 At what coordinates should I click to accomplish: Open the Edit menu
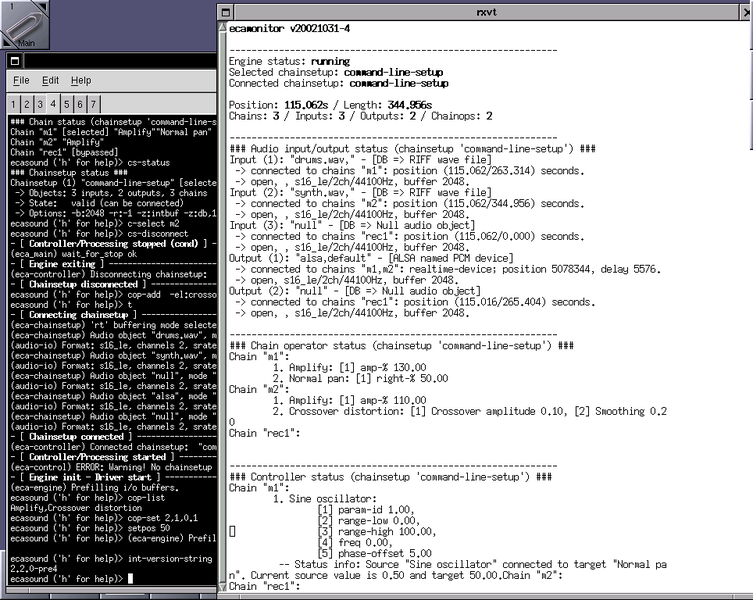(x=50, y=80)
